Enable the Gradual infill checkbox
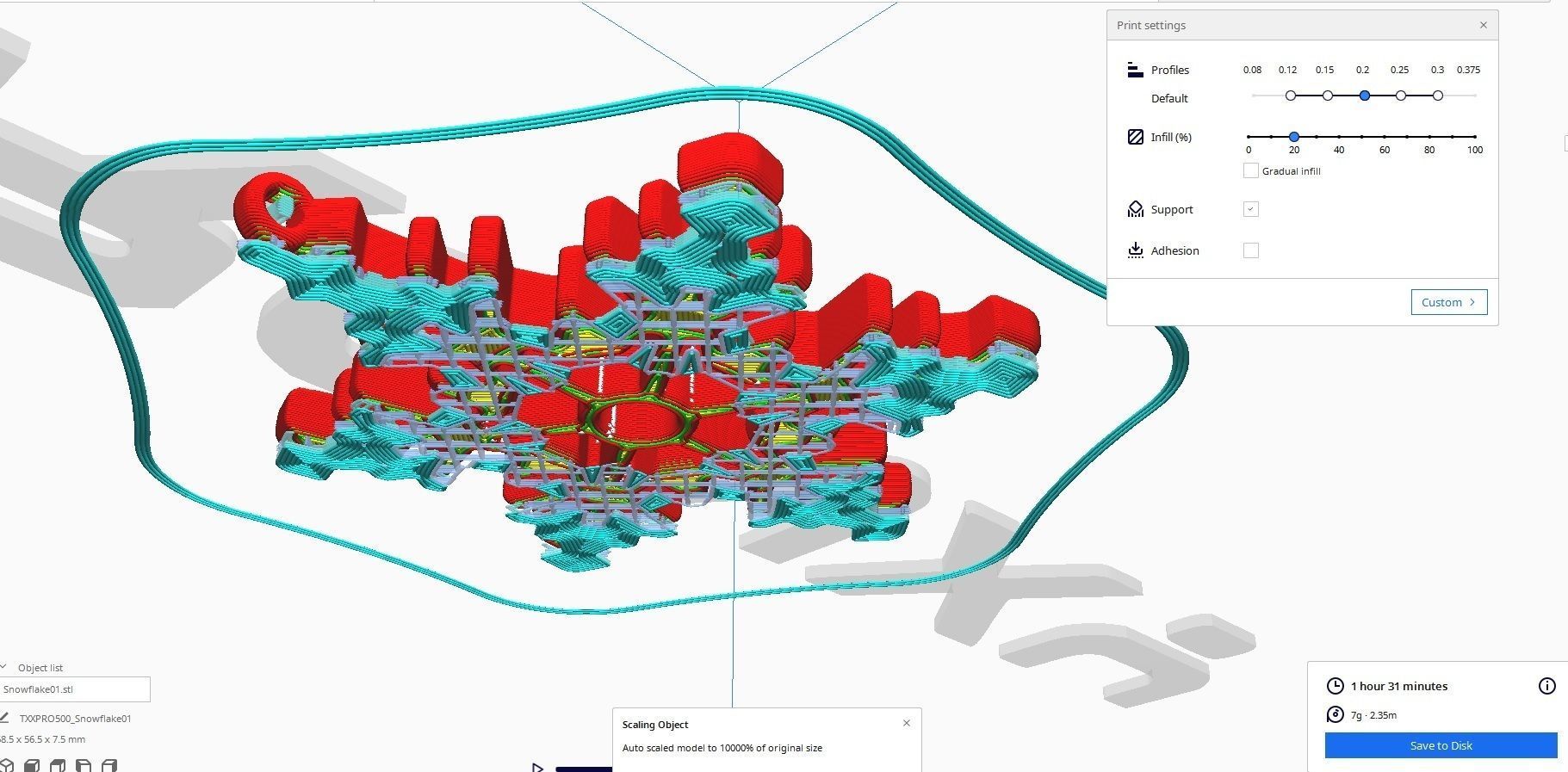Viewport: 1568px width, 772px height. [1251, 170]
